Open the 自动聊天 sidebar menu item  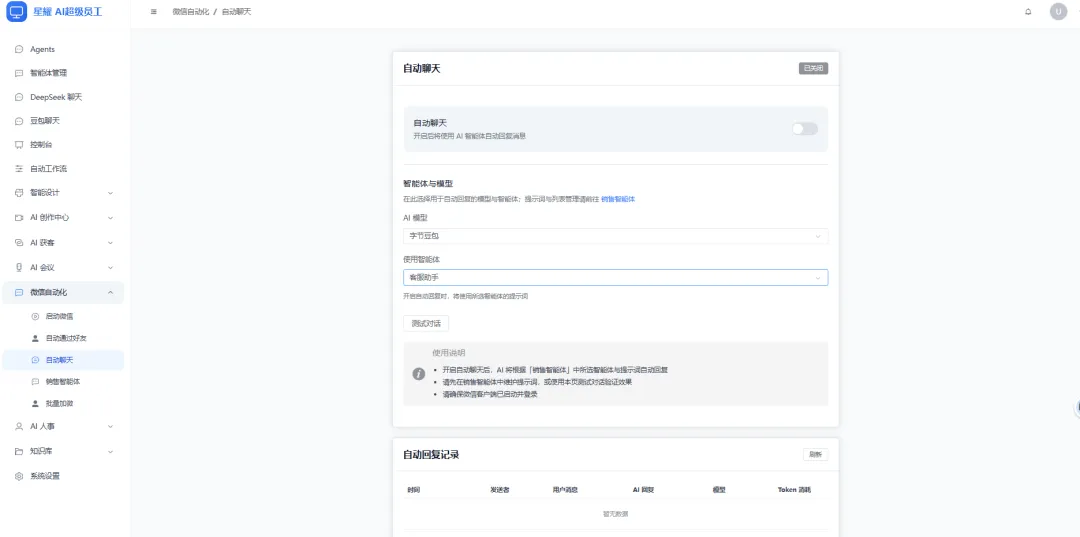pos(63,360)
